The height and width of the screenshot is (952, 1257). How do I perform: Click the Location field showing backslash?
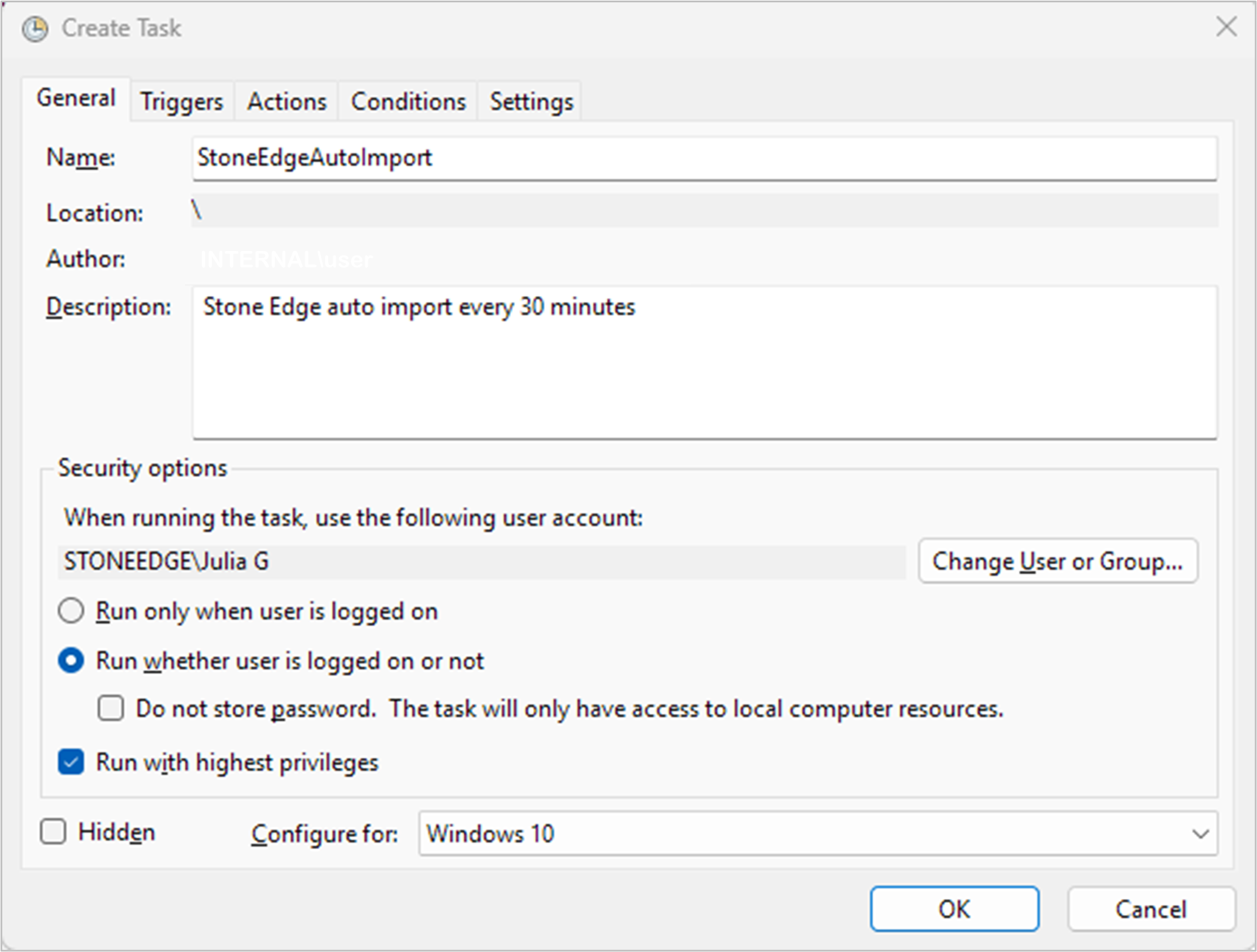click(705, 211)
